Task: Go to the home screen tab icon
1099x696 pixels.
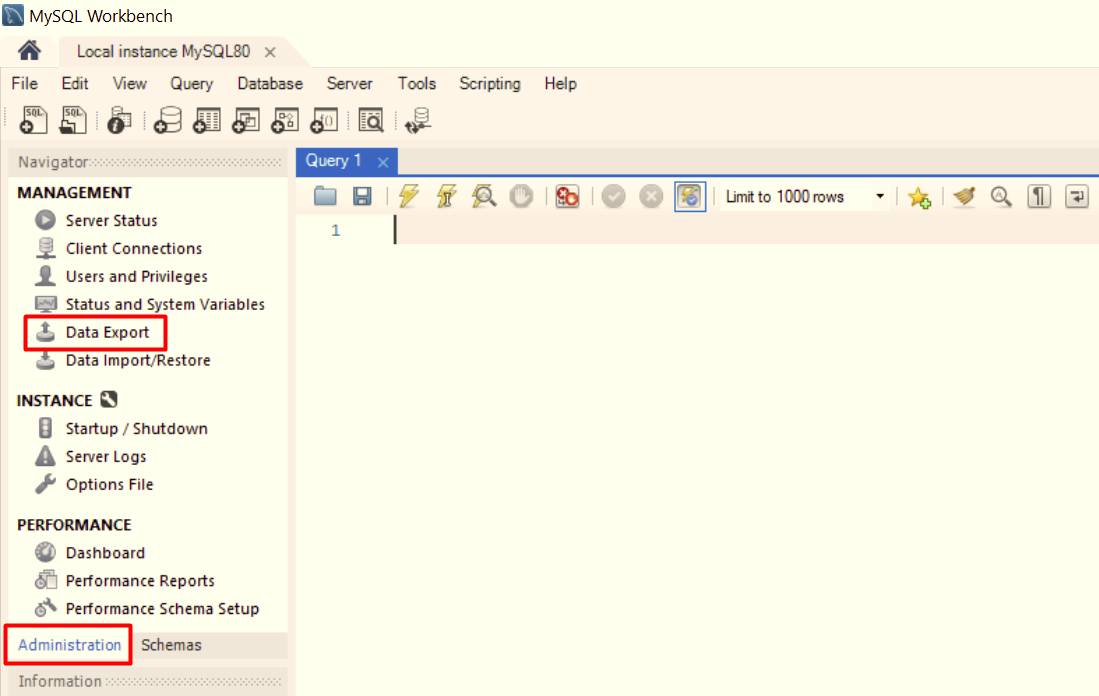Action: [29, 51]
